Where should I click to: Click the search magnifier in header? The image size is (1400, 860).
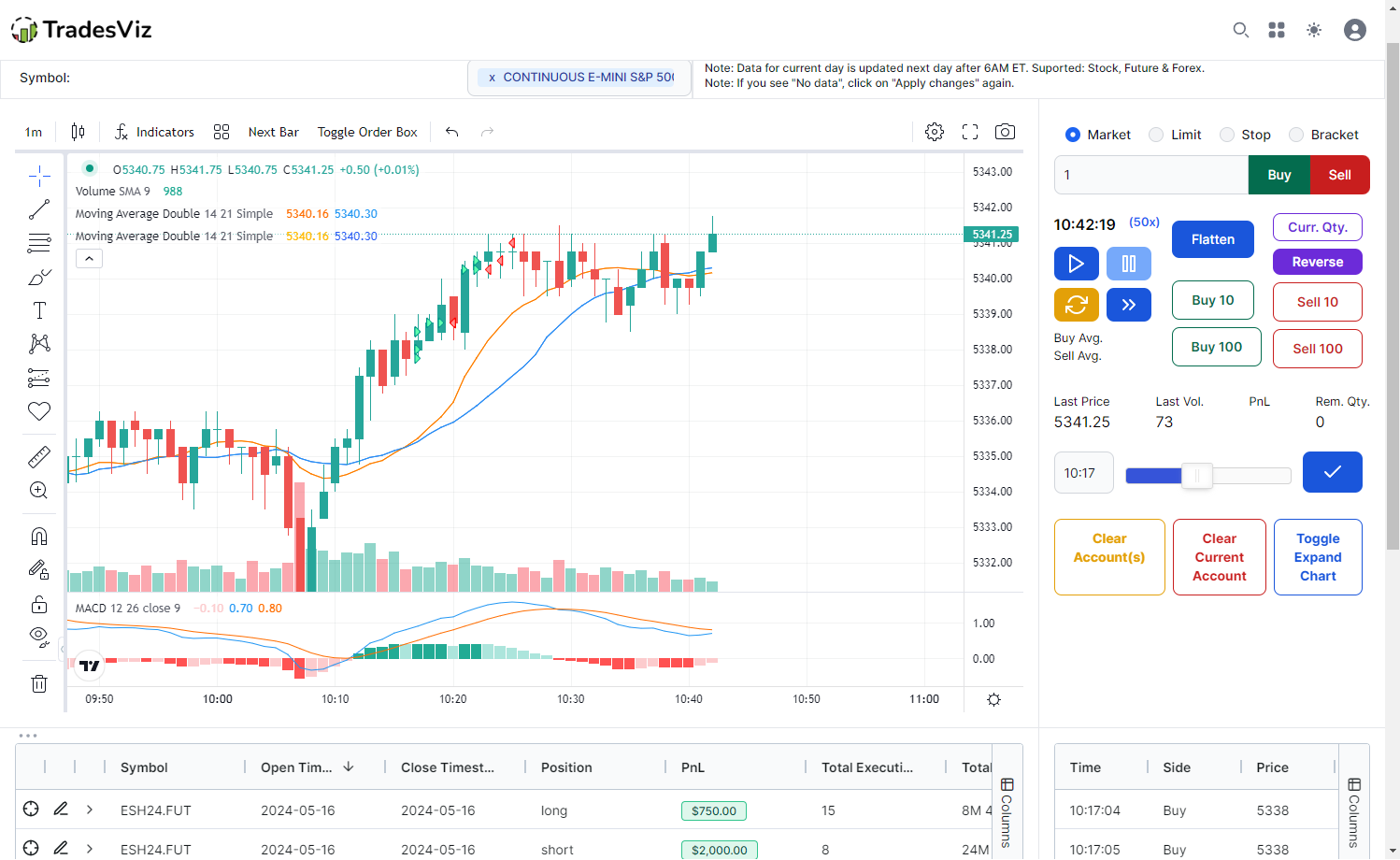[1240, 30]
